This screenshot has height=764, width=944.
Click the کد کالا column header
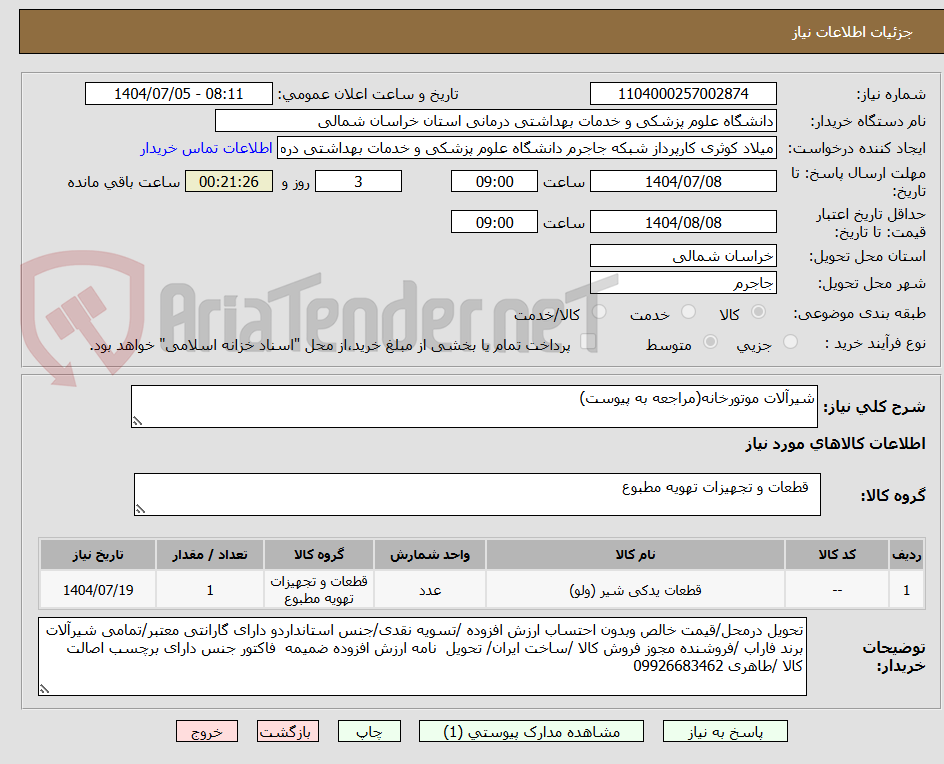point(837,554)
